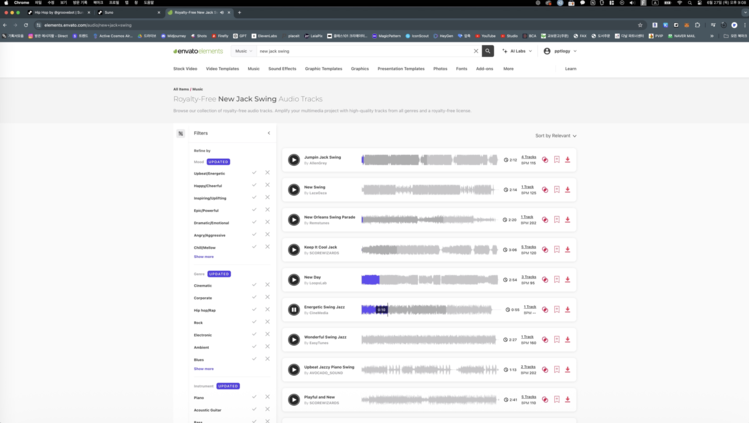Go to the Envato Elements home logo
Screen dimensions: 749x423
pos(198,51)
